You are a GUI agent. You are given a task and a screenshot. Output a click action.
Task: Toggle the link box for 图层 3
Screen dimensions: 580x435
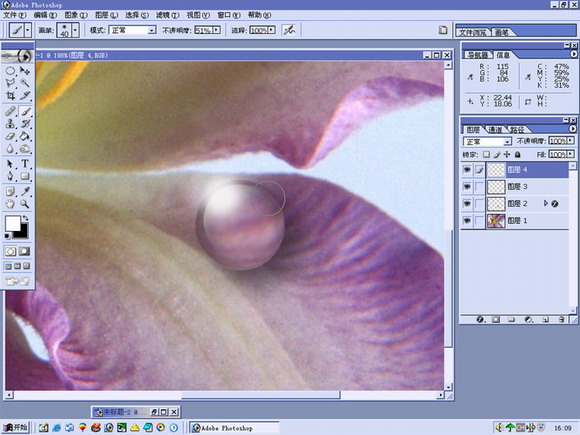coord(479,187)
